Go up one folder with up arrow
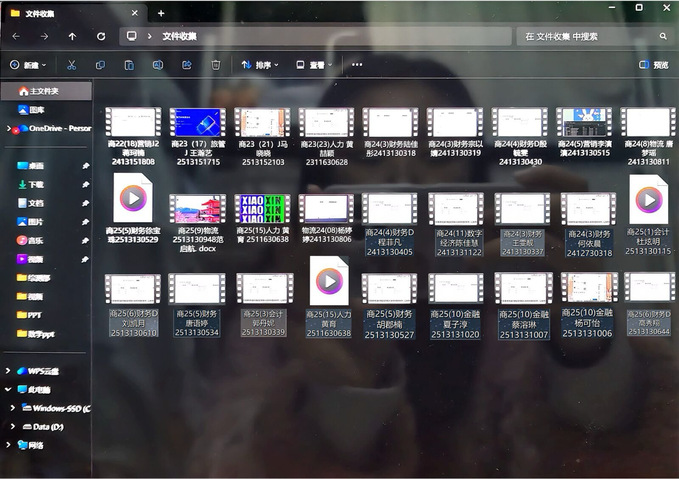Screen dimensions: 679x479 [72, 36]
